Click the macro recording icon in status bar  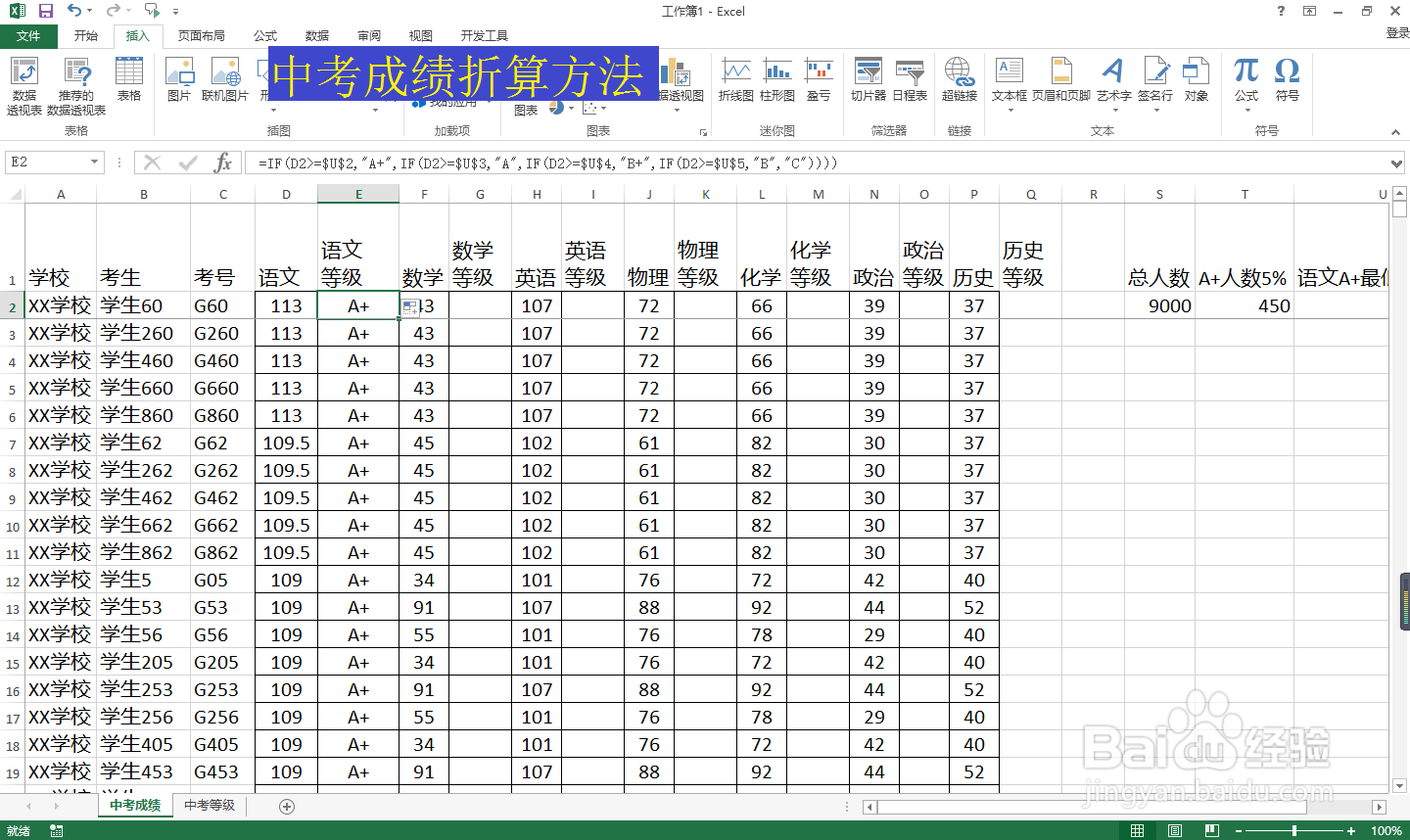[56, 831]
